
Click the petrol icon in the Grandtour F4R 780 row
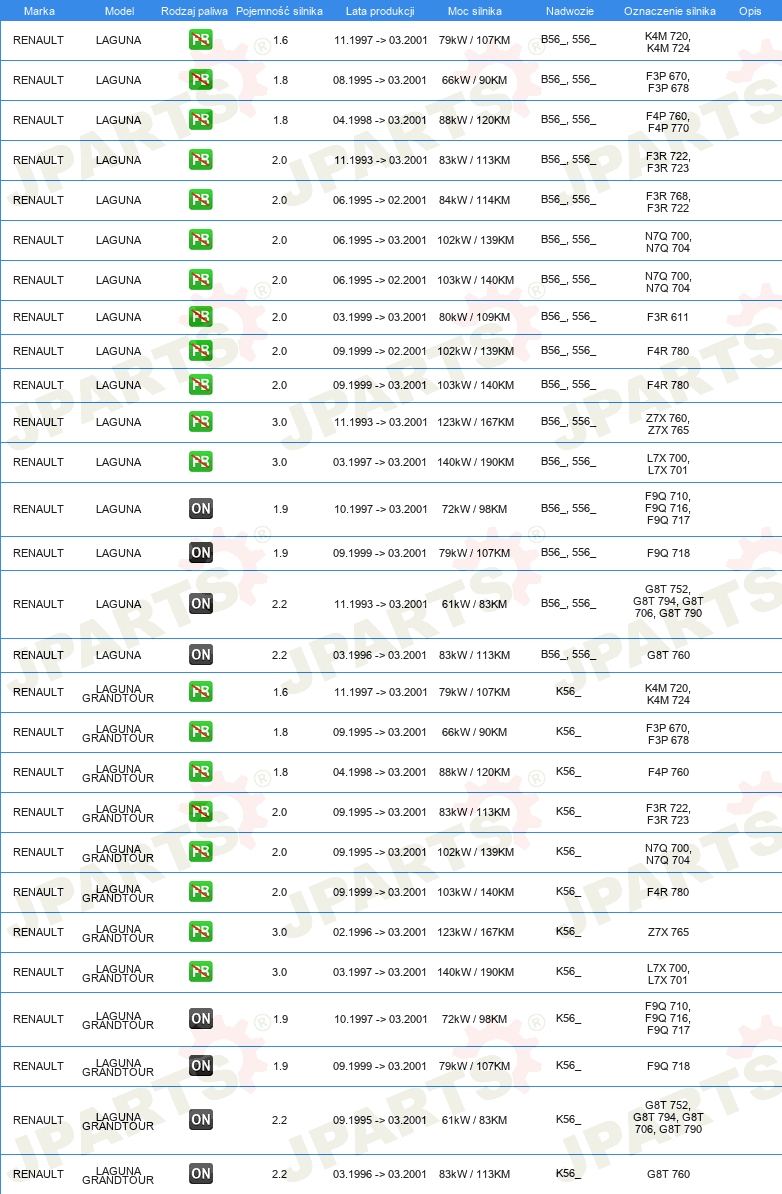click(x=201, y=892)
